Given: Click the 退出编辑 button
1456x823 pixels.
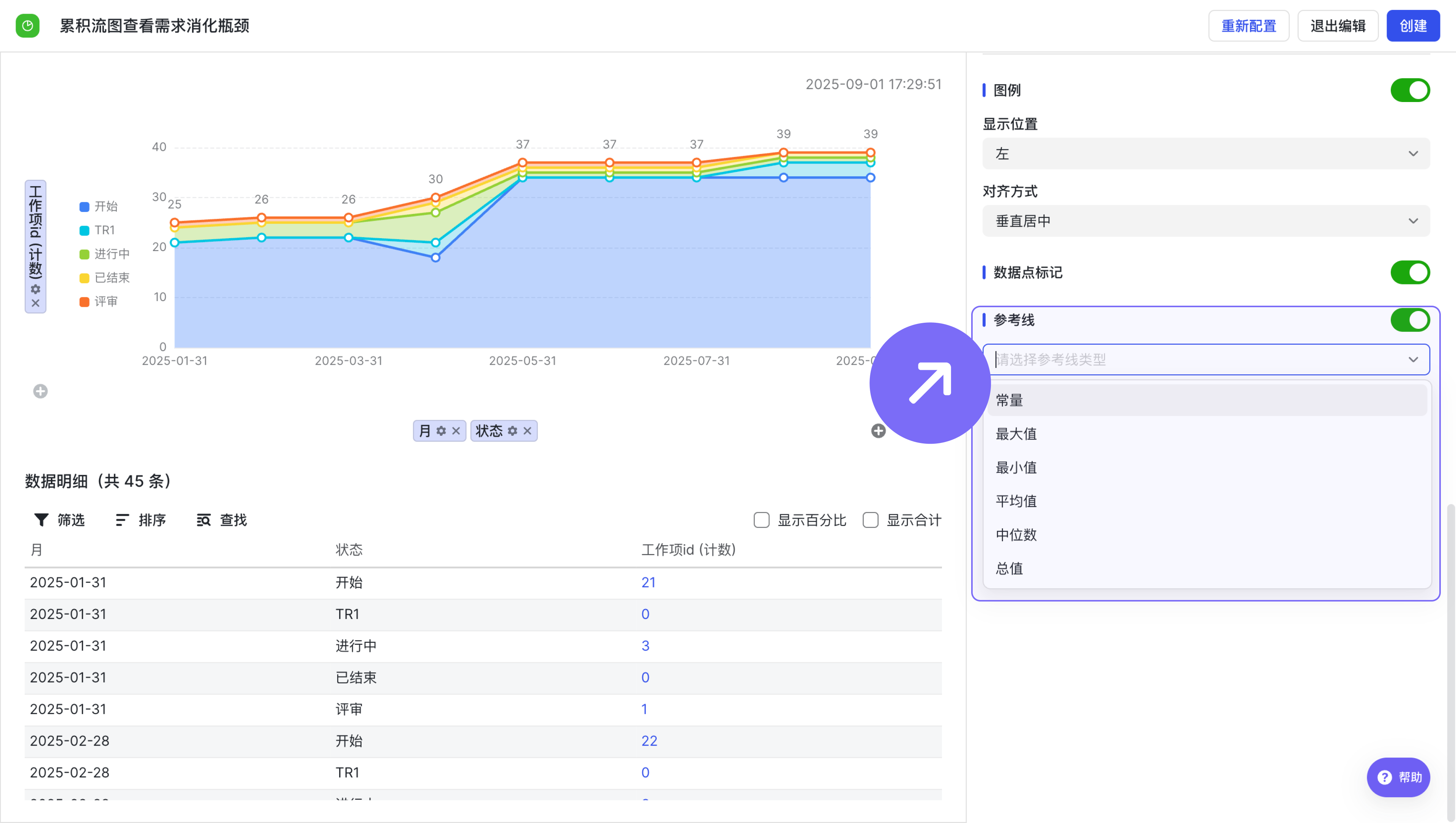Looking at the screenshot, I should (x=1337, y=25).
